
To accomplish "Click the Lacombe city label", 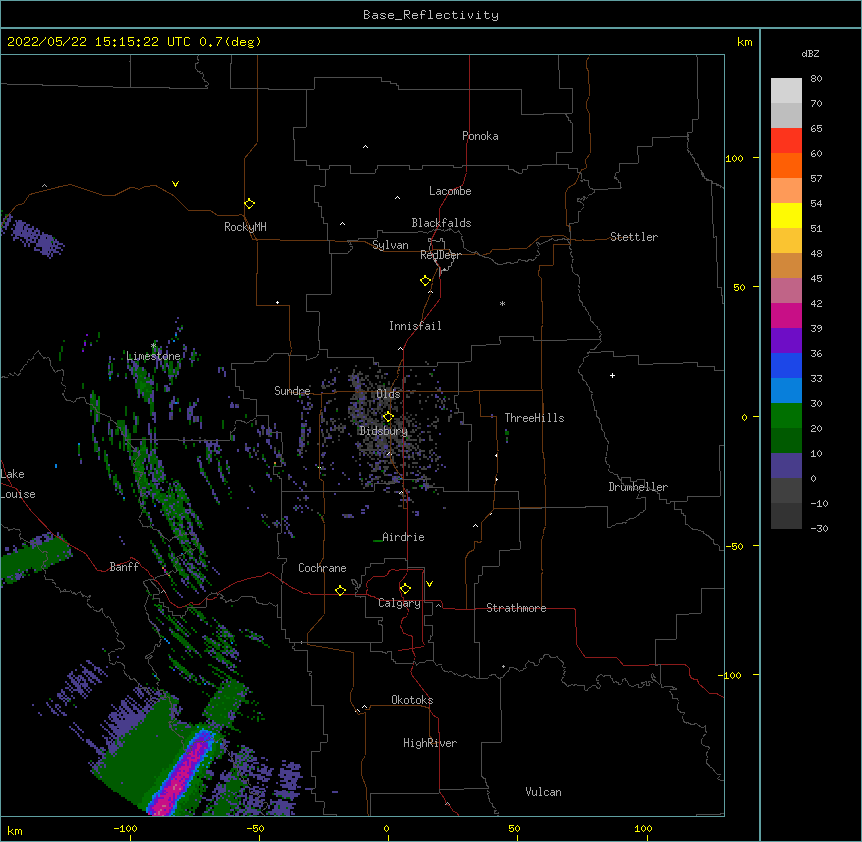I will [450, 191].
